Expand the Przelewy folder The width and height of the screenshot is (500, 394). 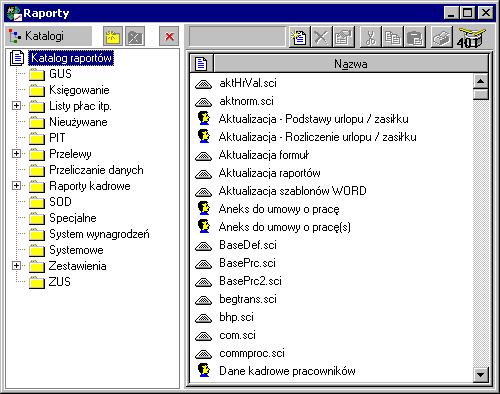16,154
